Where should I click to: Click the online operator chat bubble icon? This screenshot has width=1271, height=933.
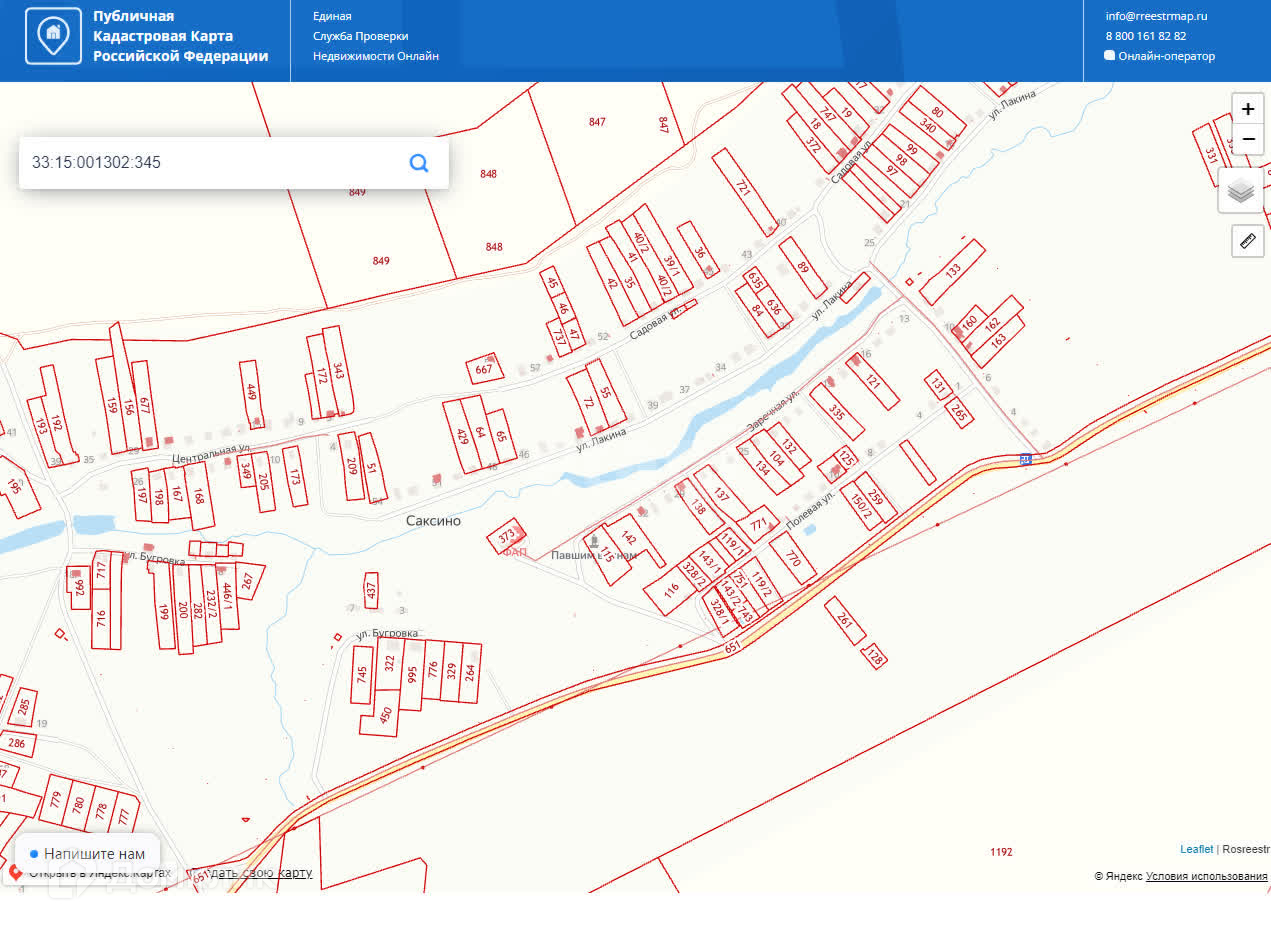tap(1109, 56)
